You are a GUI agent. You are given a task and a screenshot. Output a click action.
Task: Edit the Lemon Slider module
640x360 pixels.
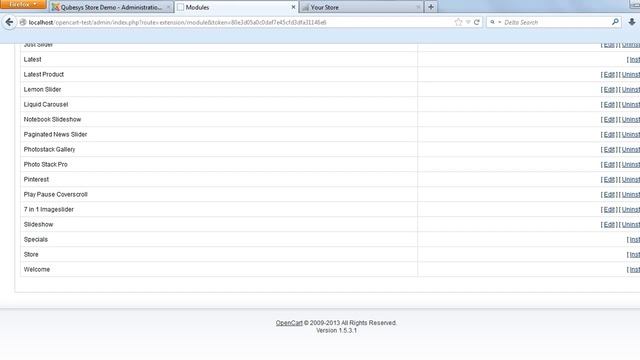[x=609, y=89]
